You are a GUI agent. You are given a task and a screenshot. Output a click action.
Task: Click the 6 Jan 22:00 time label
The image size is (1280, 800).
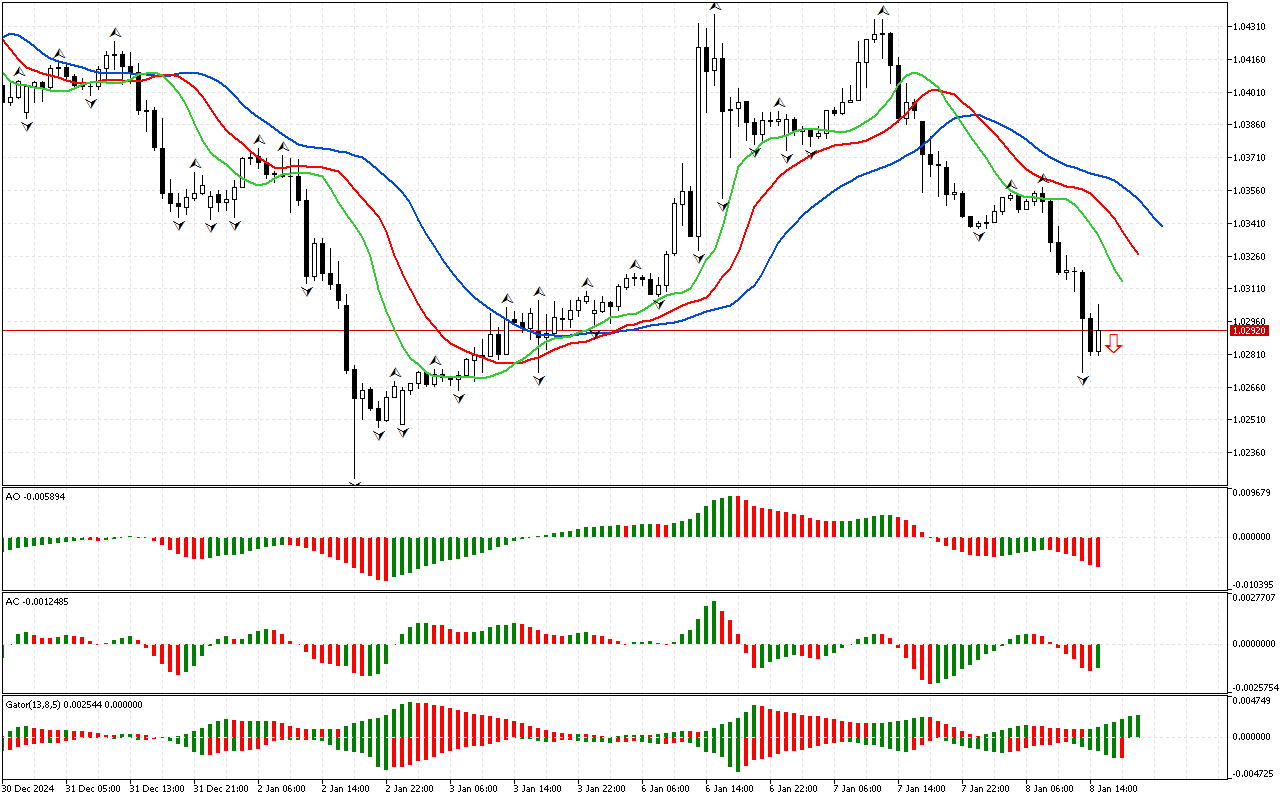pos(794,788)
